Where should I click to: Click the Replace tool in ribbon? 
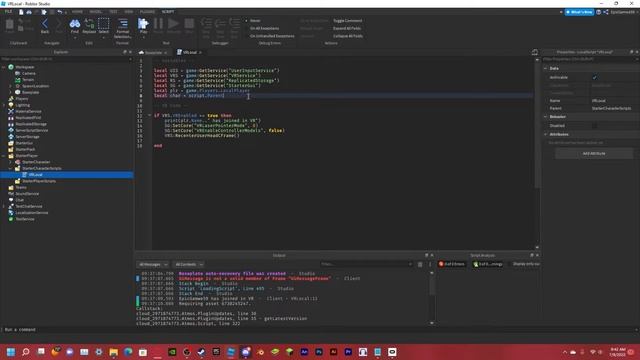[89, 26]
